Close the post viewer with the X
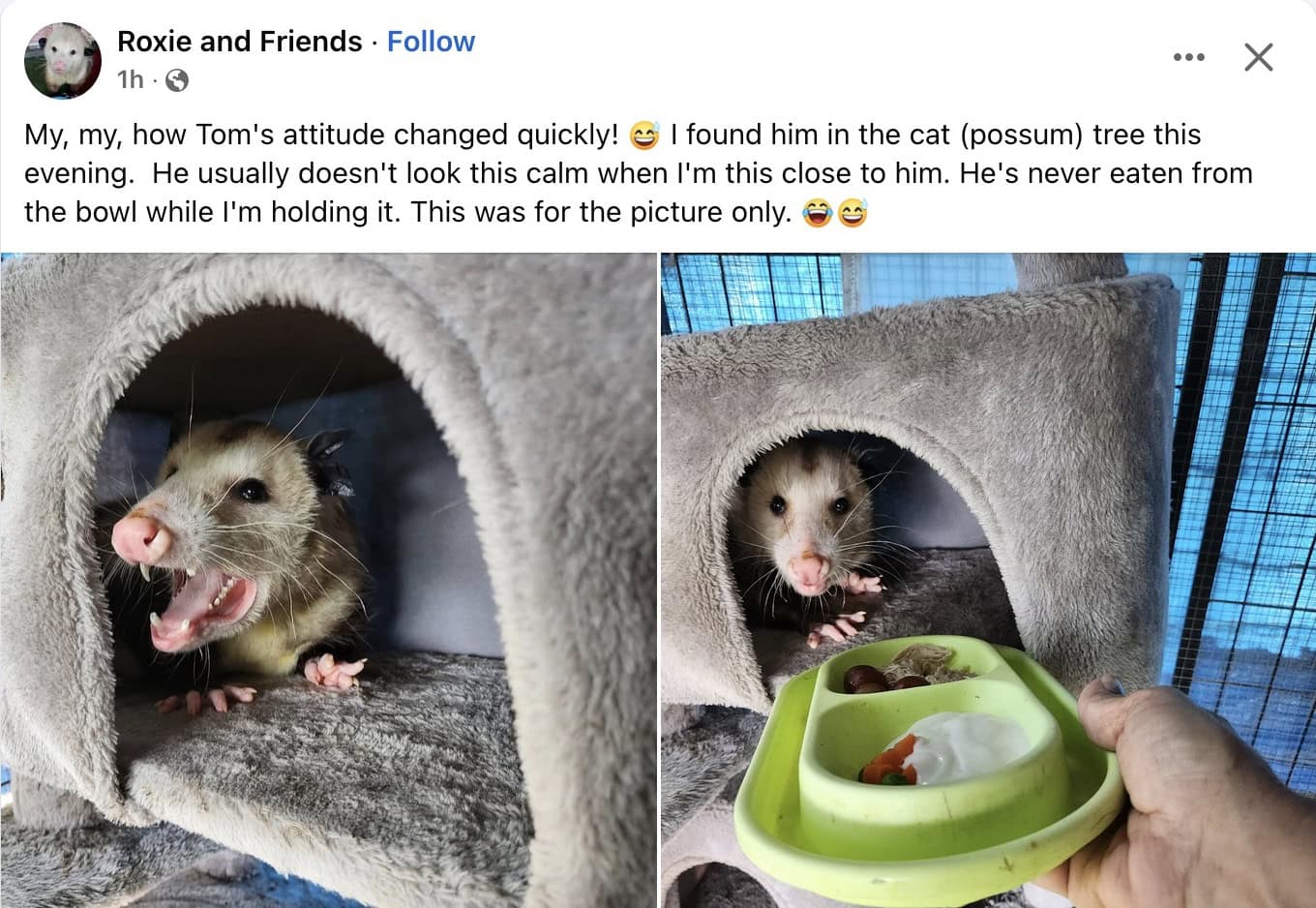Image resolution: width=1316 pixels, height=908 pixels. pyautogui.click(x=1258, y=57)
